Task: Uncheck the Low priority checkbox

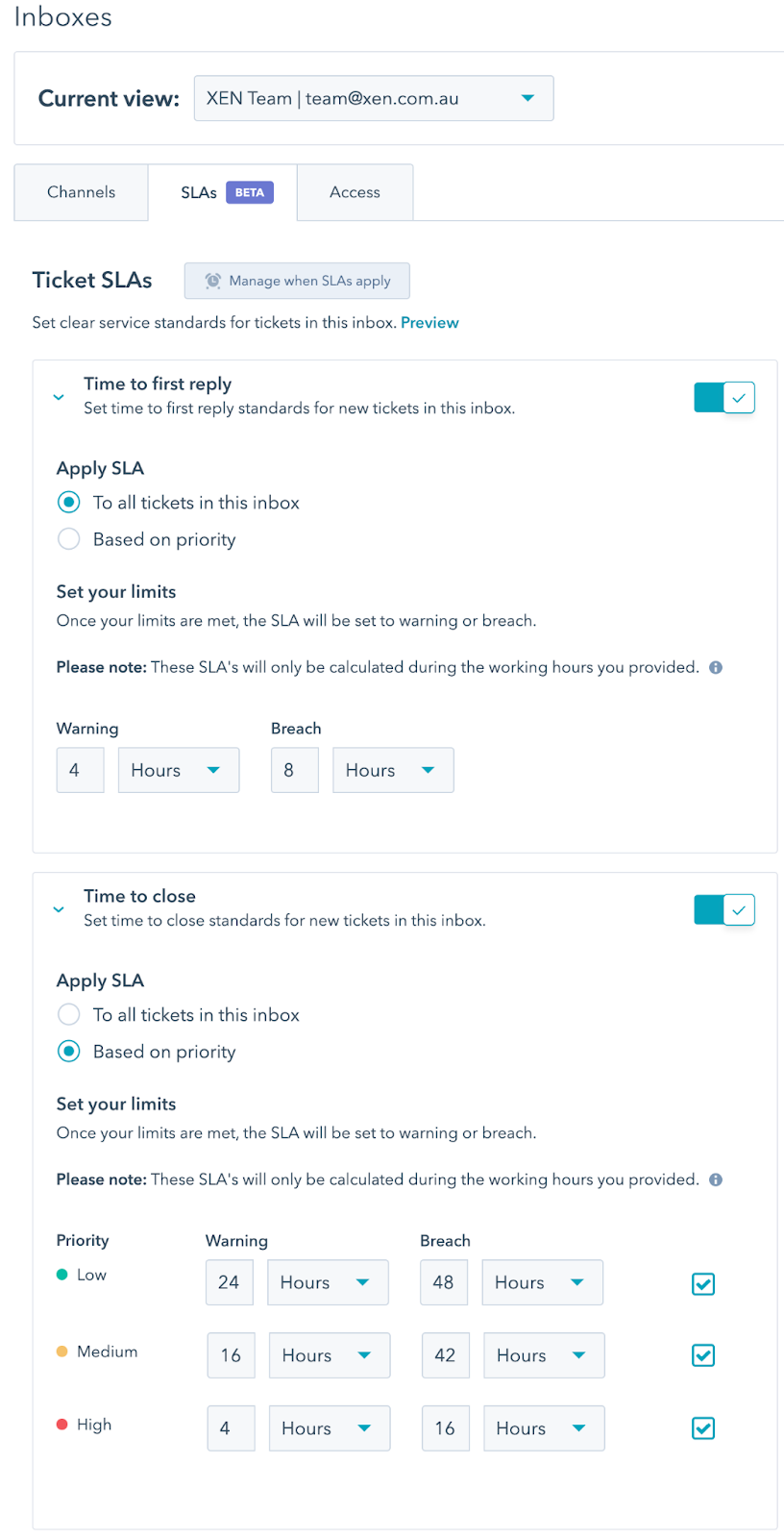Action: pos(703,1284)
